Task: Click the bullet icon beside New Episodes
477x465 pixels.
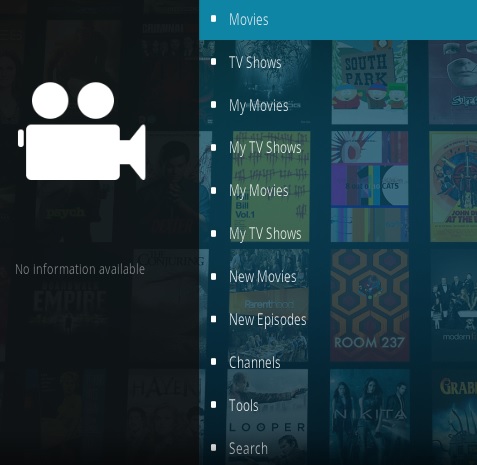Action: click(x=214, y=319)
